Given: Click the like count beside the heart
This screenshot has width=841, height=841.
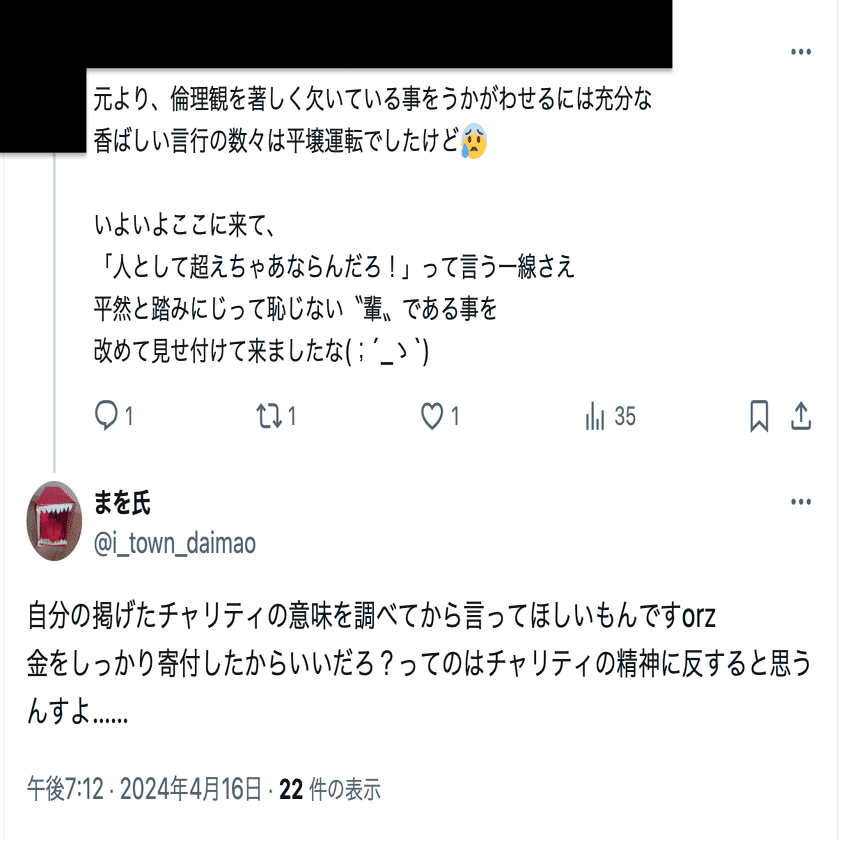Looking at the screenshot, I should (x=455, y=417).
